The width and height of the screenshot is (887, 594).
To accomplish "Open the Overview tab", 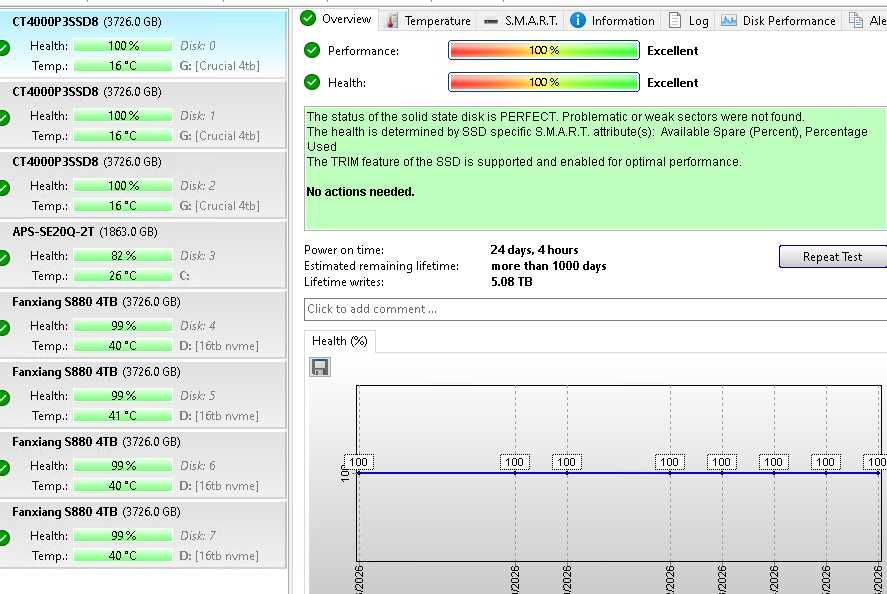I will pyautogui.click(x=336, y=19).
